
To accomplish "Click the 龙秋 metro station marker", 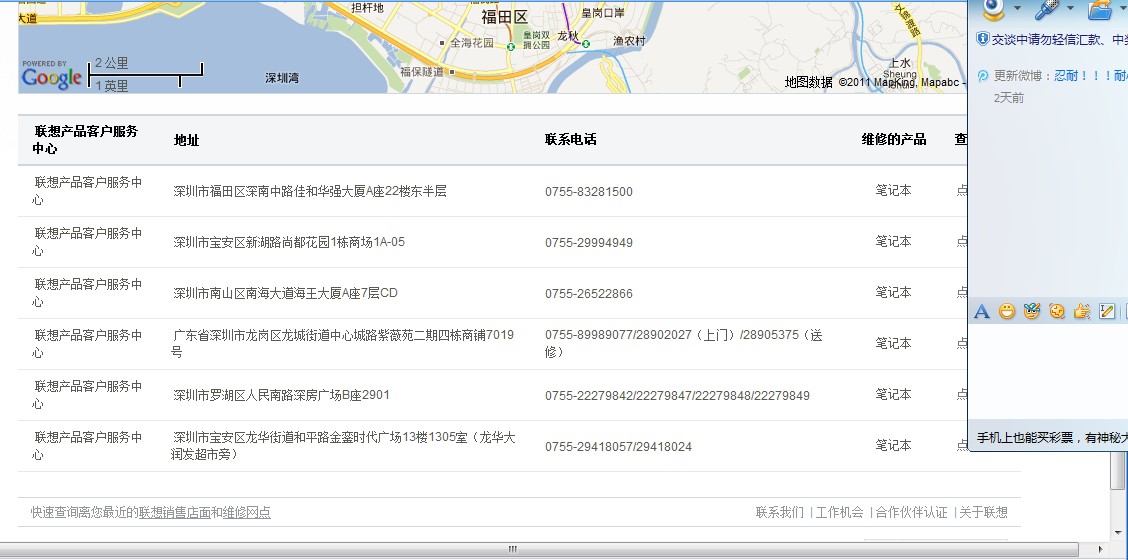I will (x=586, y=44).
